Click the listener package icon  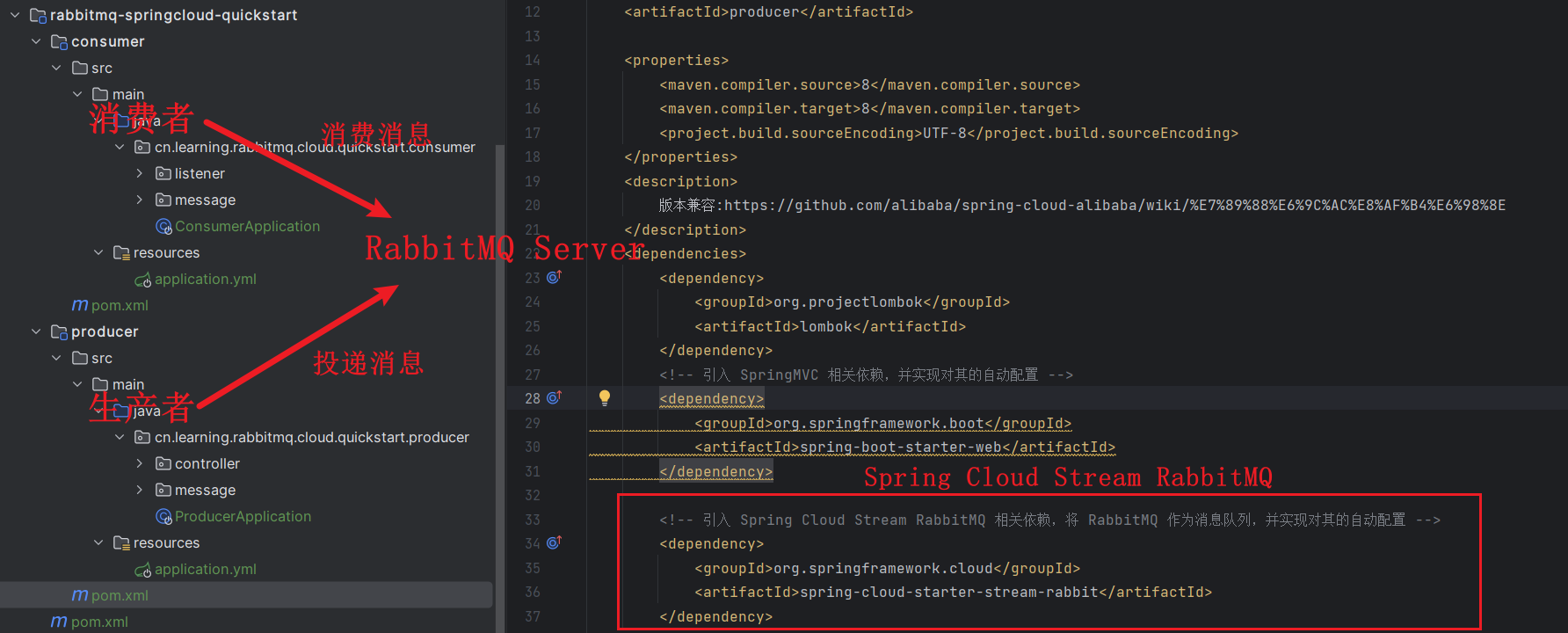click(163, 173)
